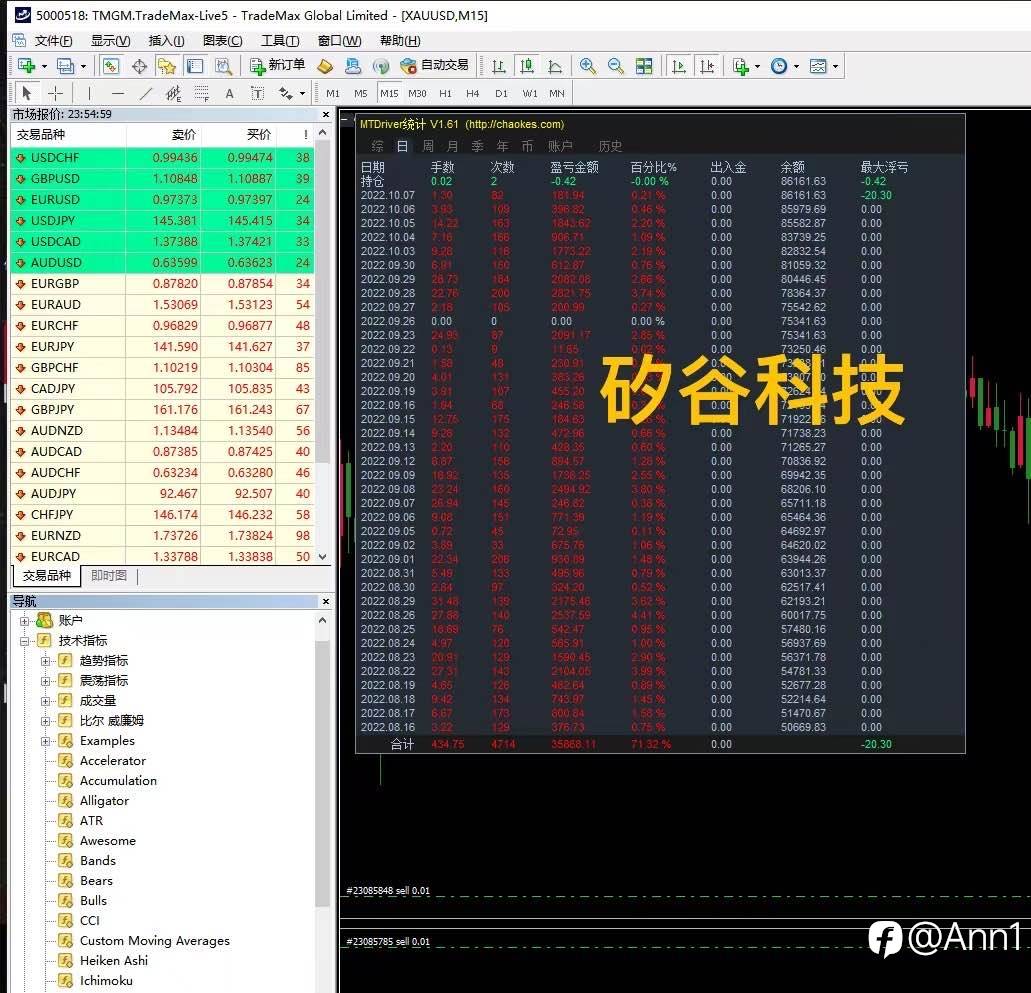Click the 新订单 new order button
The height and width of the screenshot is (993, 1031).
point(277,65)
